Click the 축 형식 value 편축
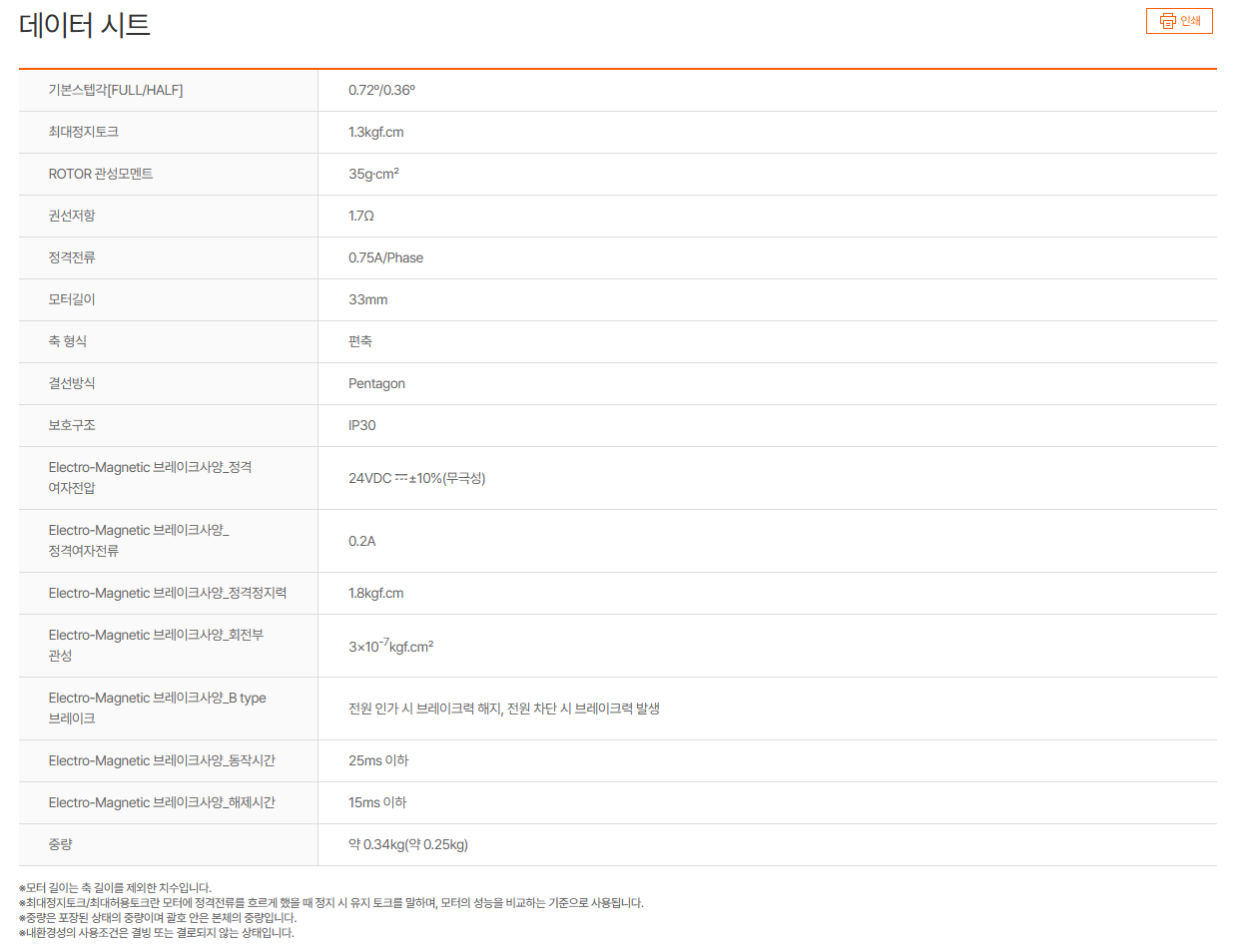Viewport: 1245px width, 952px height. point(360,341)
